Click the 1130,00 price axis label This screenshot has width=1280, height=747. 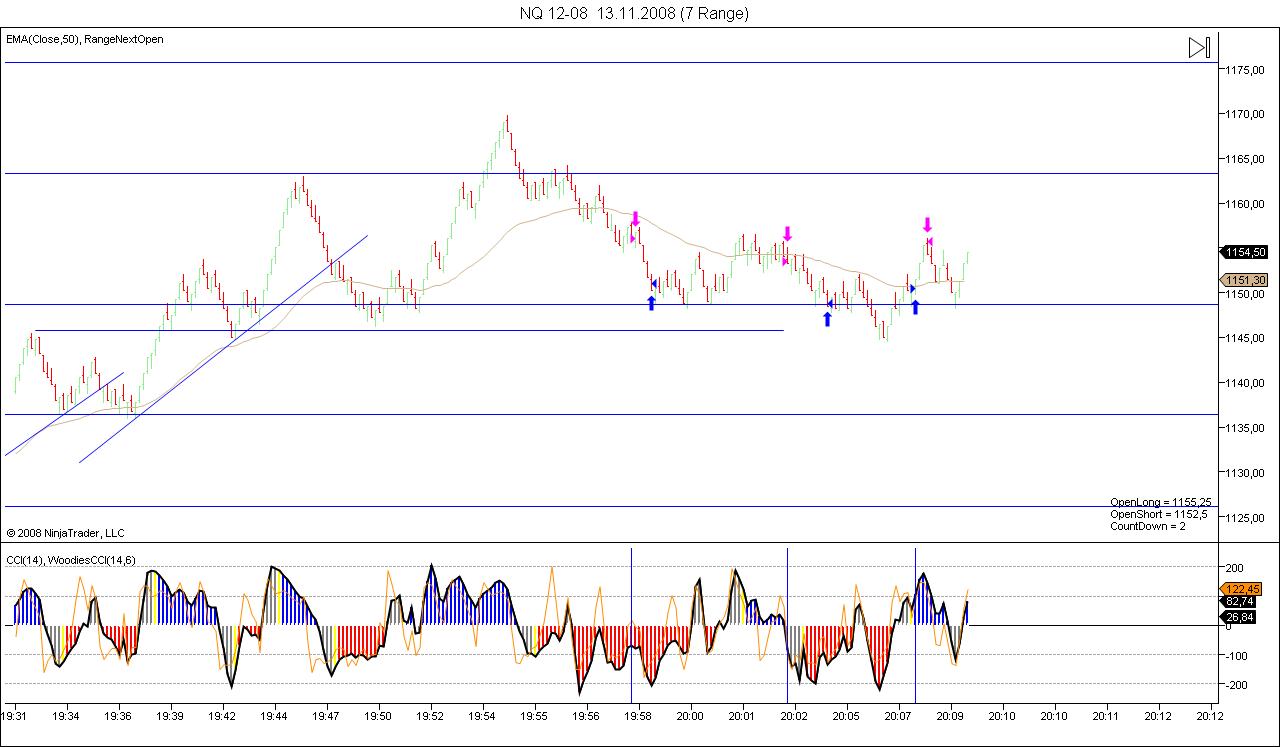(x=1247, y=473)
